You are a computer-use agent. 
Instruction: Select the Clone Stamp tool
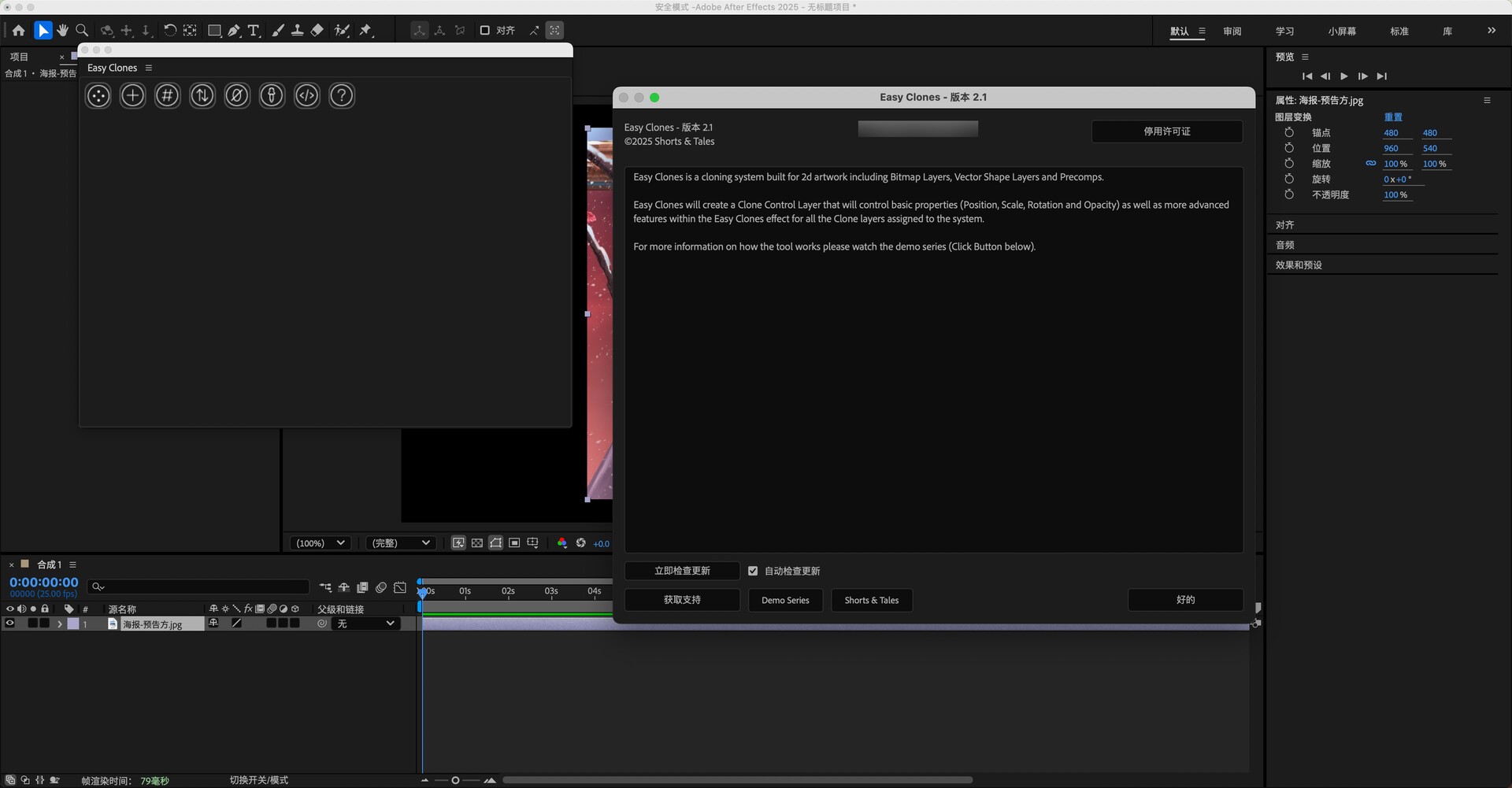[x=297, y=31]
